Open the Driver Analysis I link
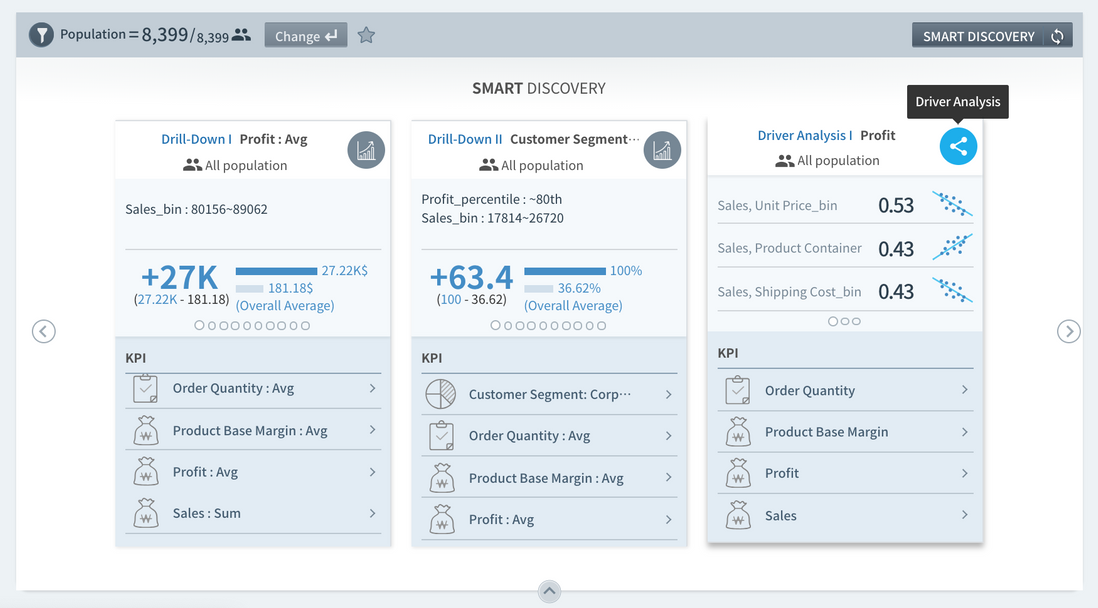Image resolution: width=1098 pixels, height=608 pixels. 805,135
